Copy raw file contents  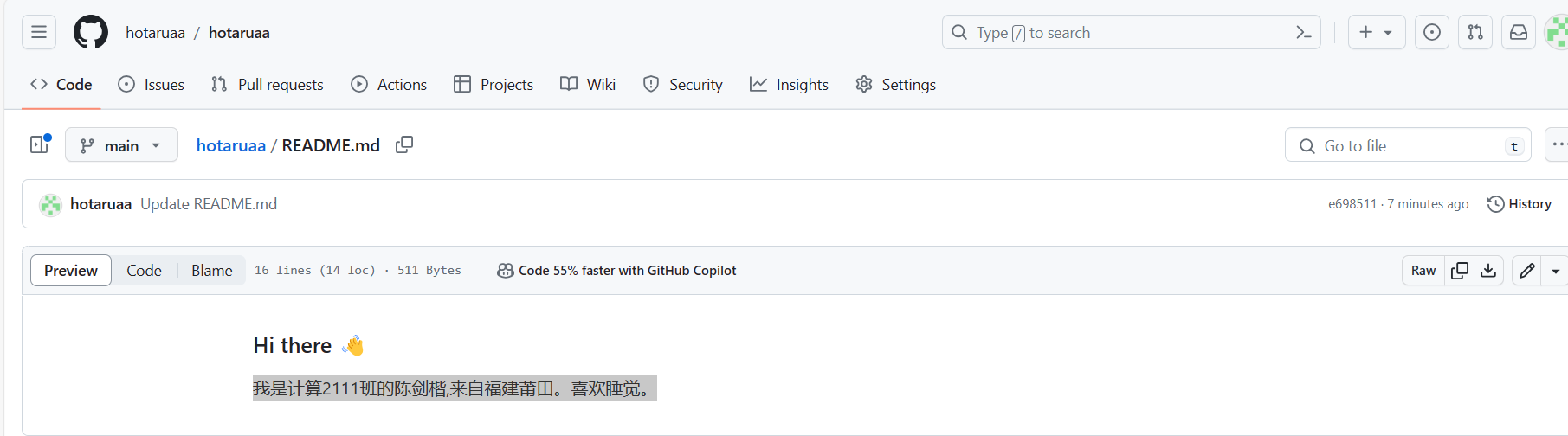[x=1460, y=271]
